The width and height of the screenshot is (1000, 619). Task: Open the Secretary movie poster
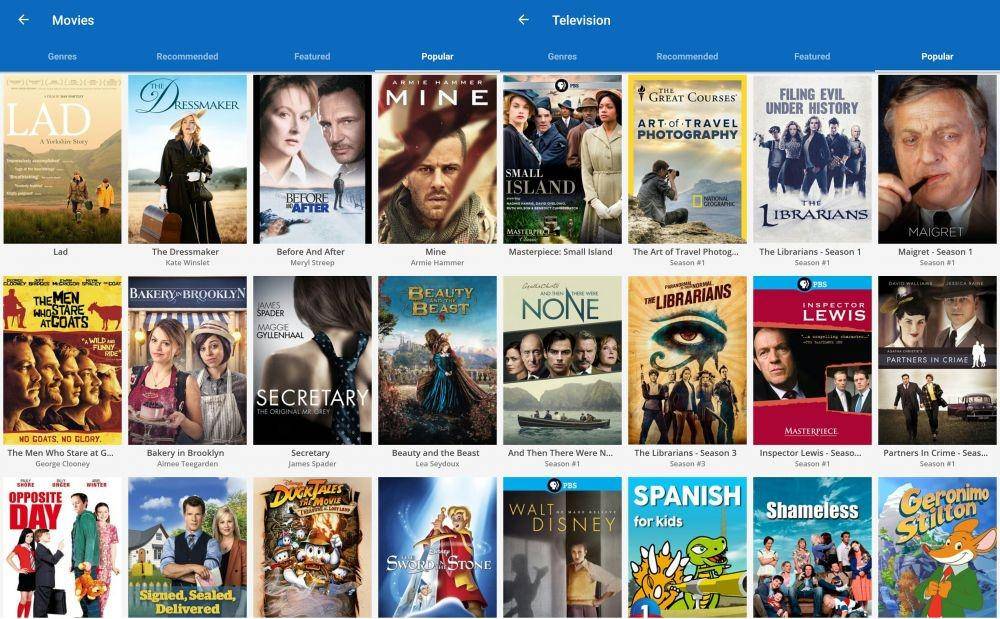[312, 360]
